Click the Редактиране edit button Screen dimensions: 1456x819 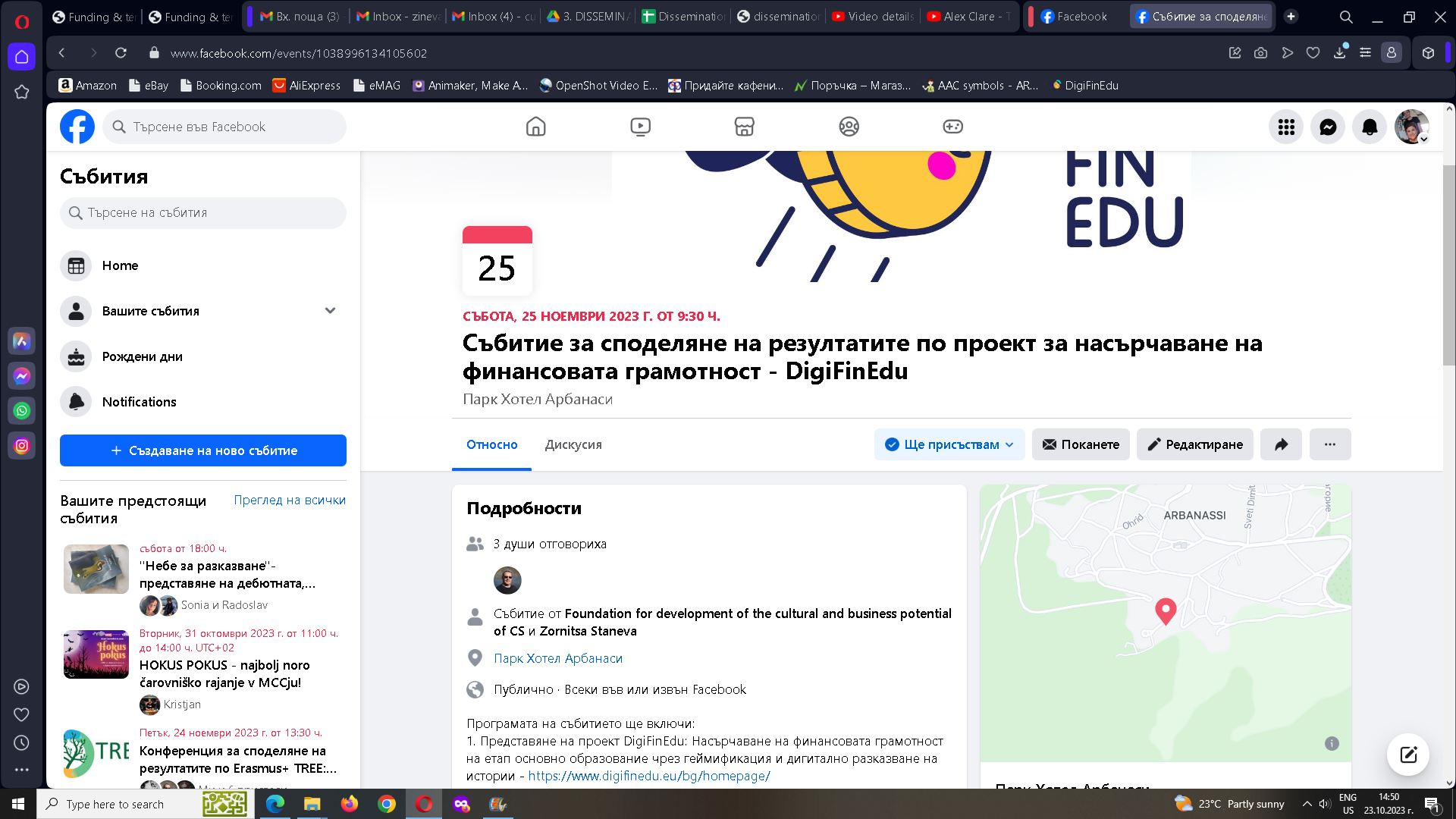pyautogui.click(x=1195, y=444)
